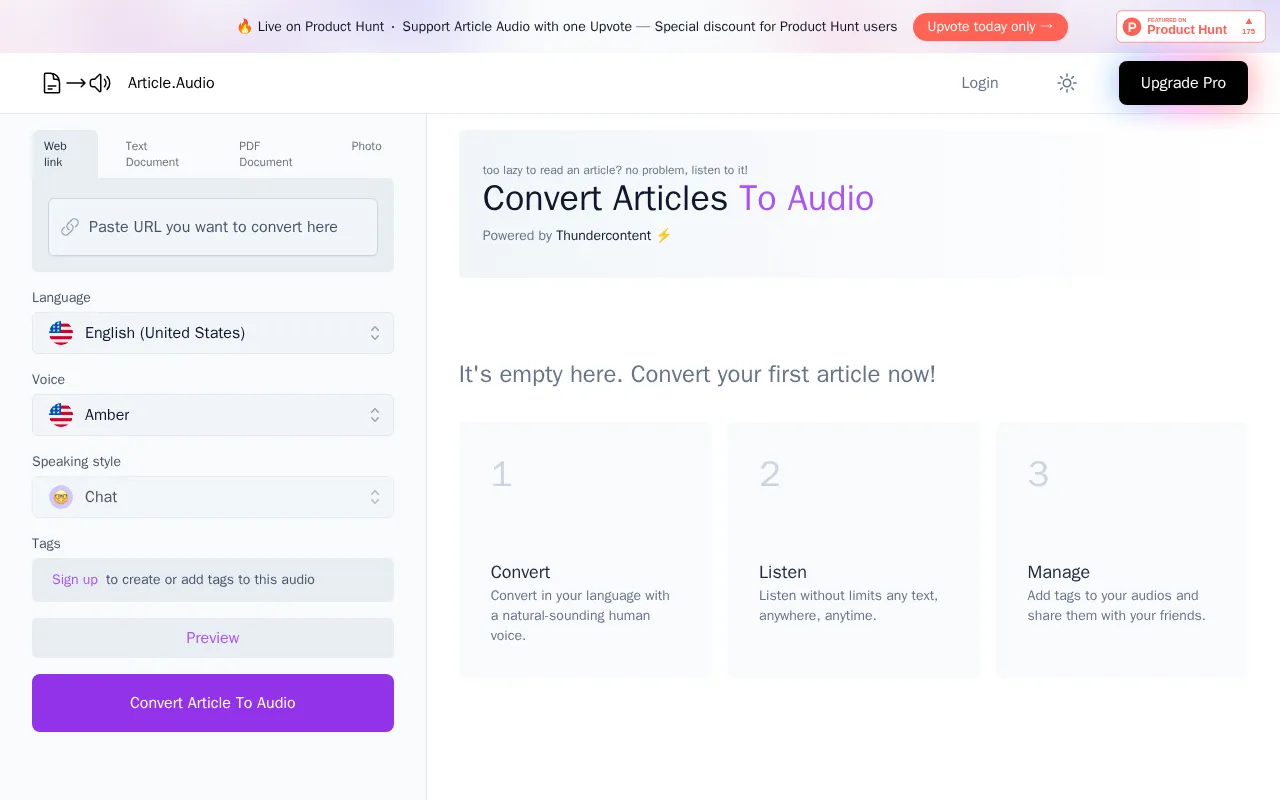
Task: Open the Voice dropdown showing Amber
Action: coord(213,415)
